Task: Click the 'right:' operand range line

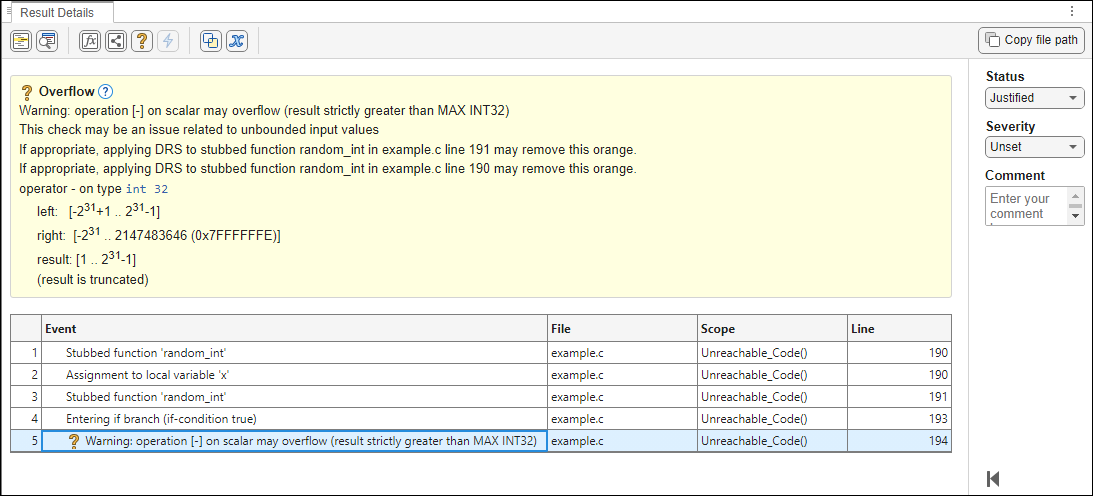Action: [159, 235]
